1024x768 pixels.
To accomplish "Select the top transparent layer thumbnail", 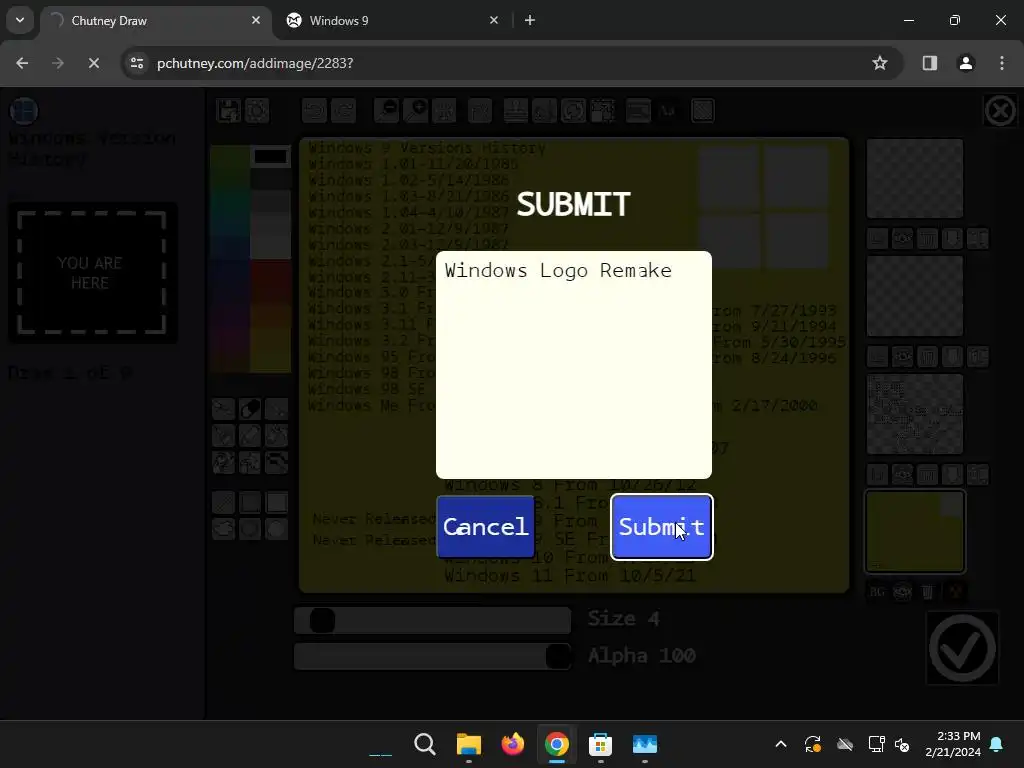I will [915, 178].
